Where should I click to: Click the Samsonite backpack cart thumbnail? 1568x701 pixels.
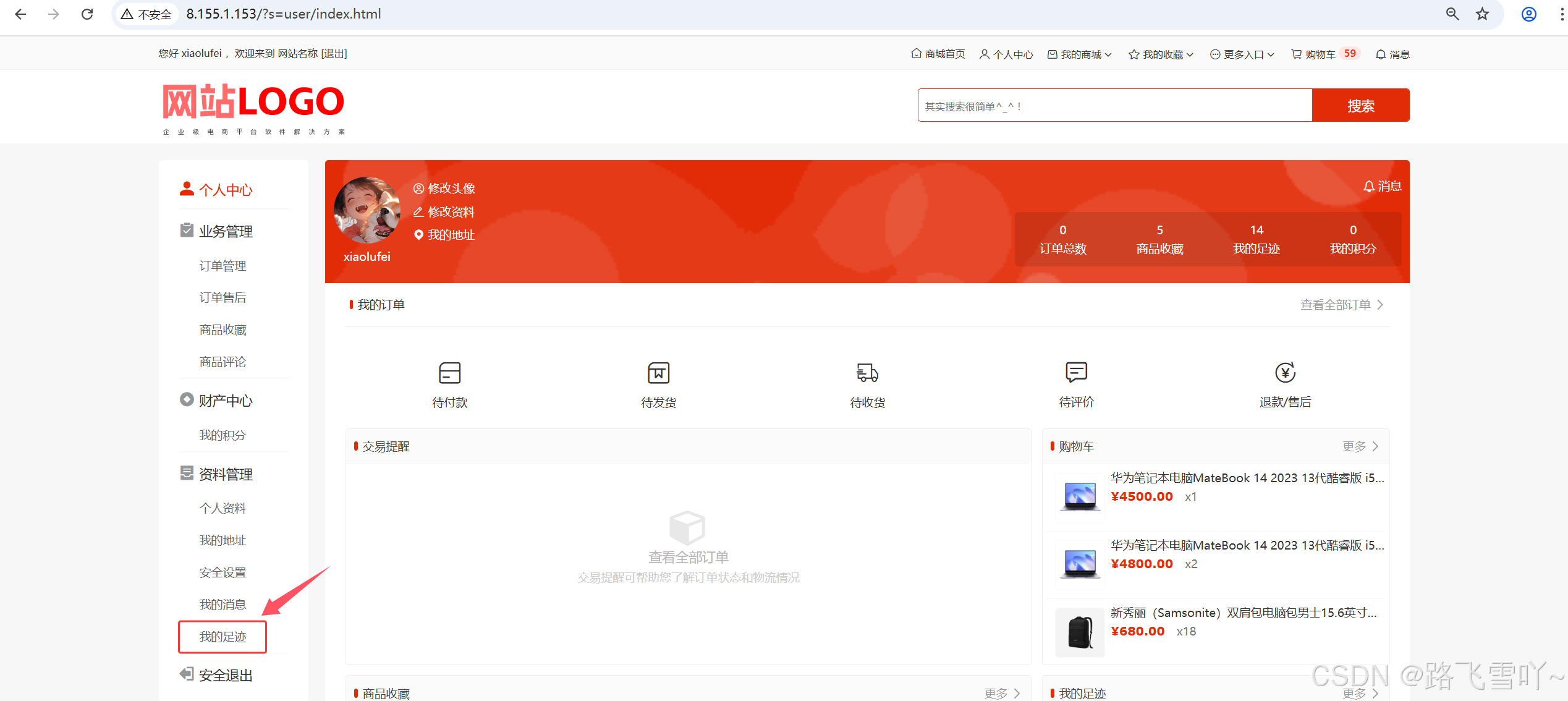1080,632
